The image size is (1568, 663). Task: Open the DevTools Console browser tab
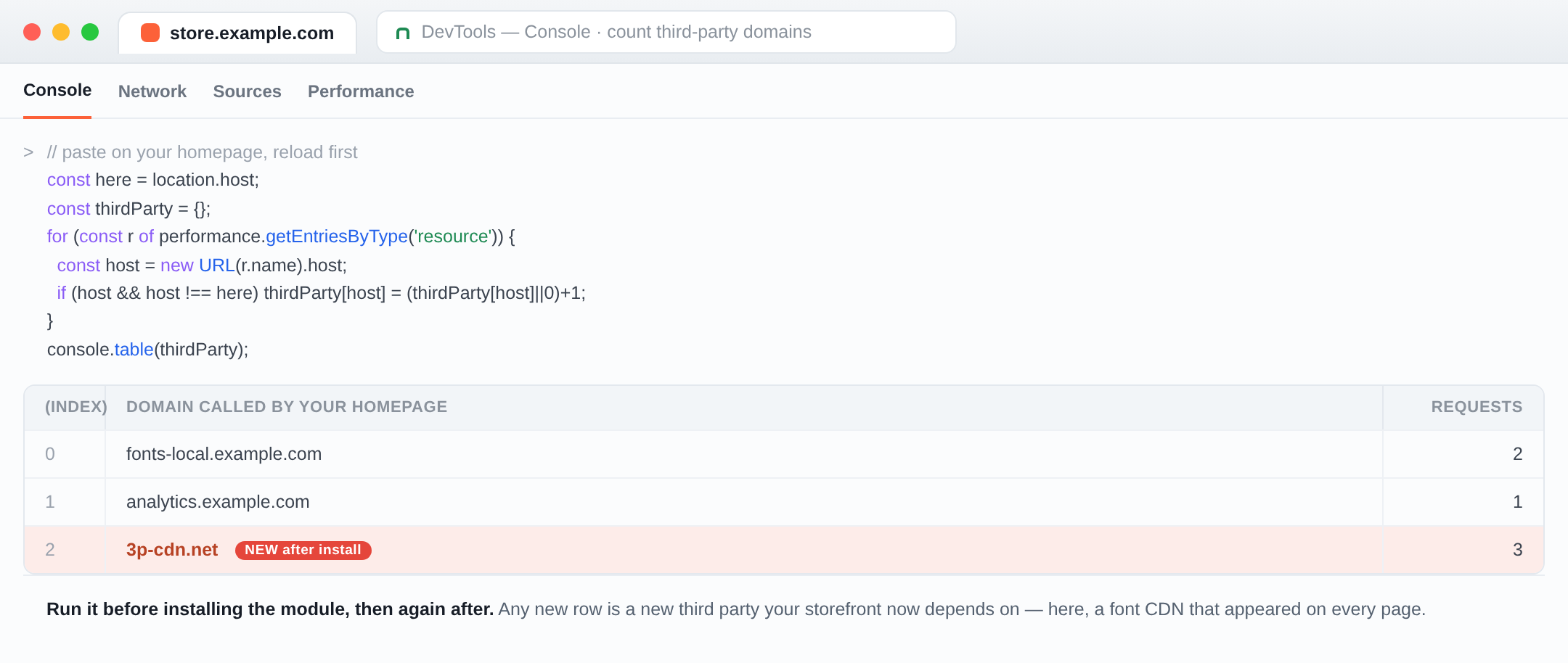[x=666, y=32]
